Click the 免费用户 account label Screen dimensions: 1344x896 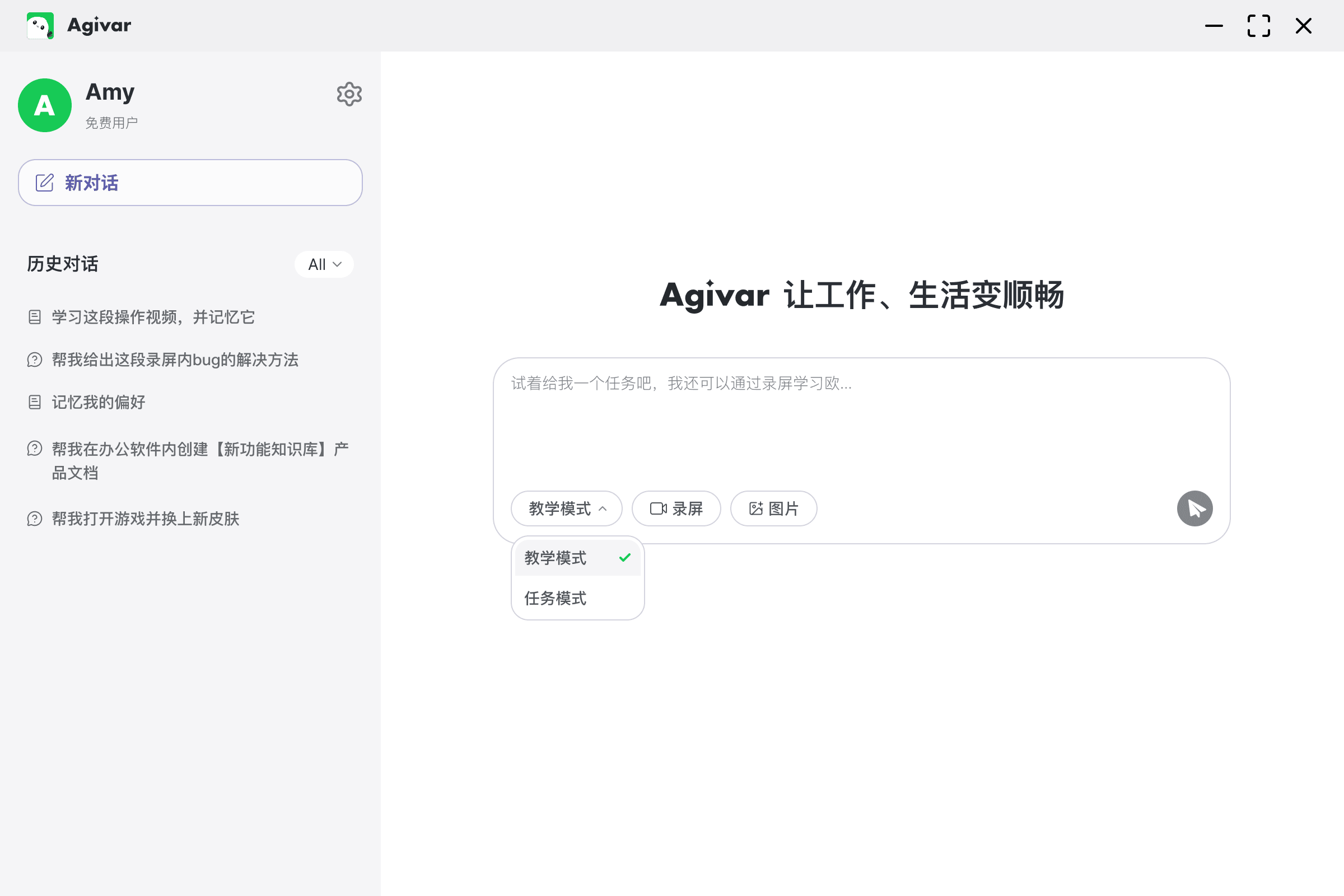click(112, 123)
